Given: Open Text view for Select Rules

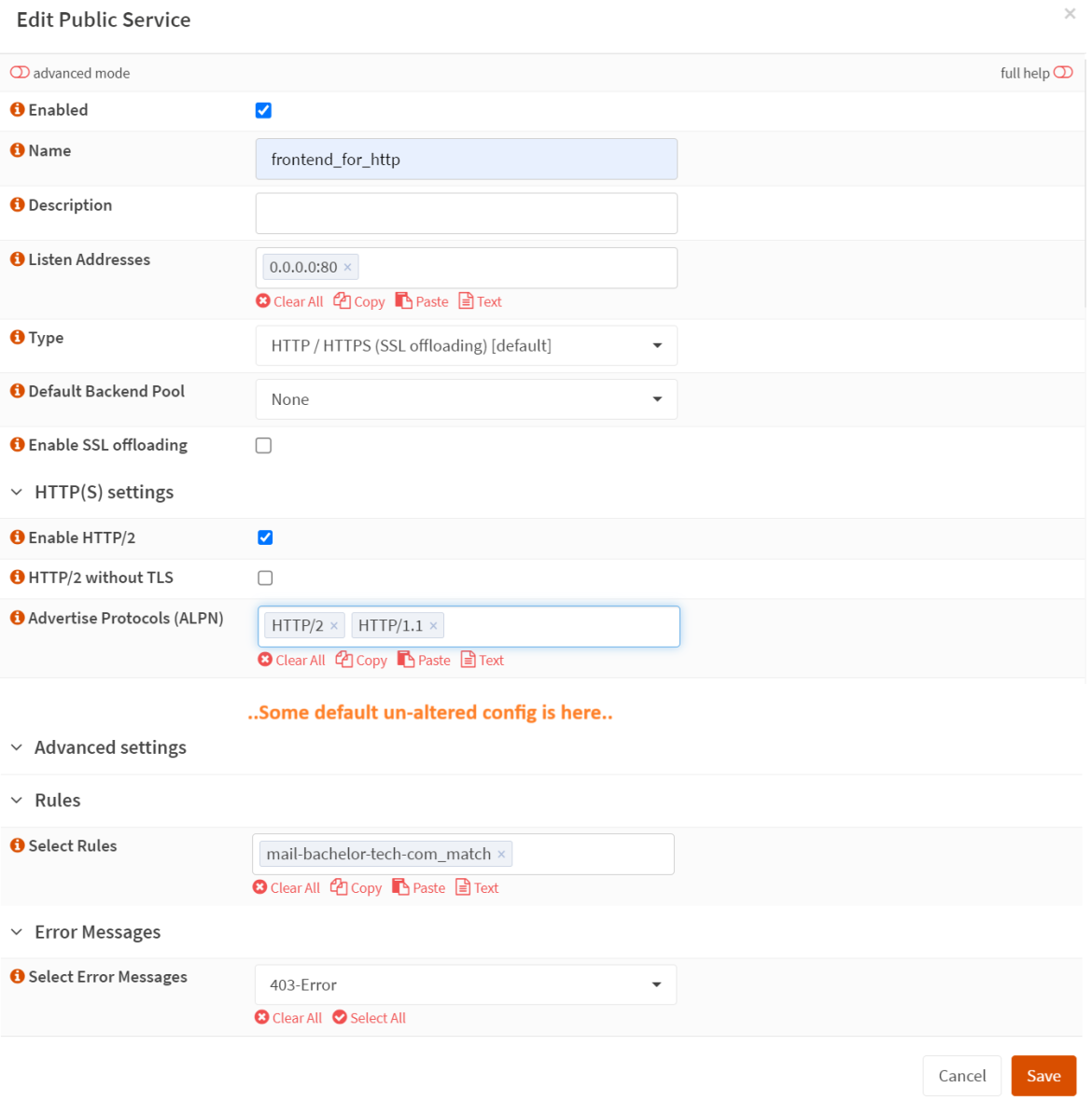Looking at the screenshot, I should coord(477,887).
